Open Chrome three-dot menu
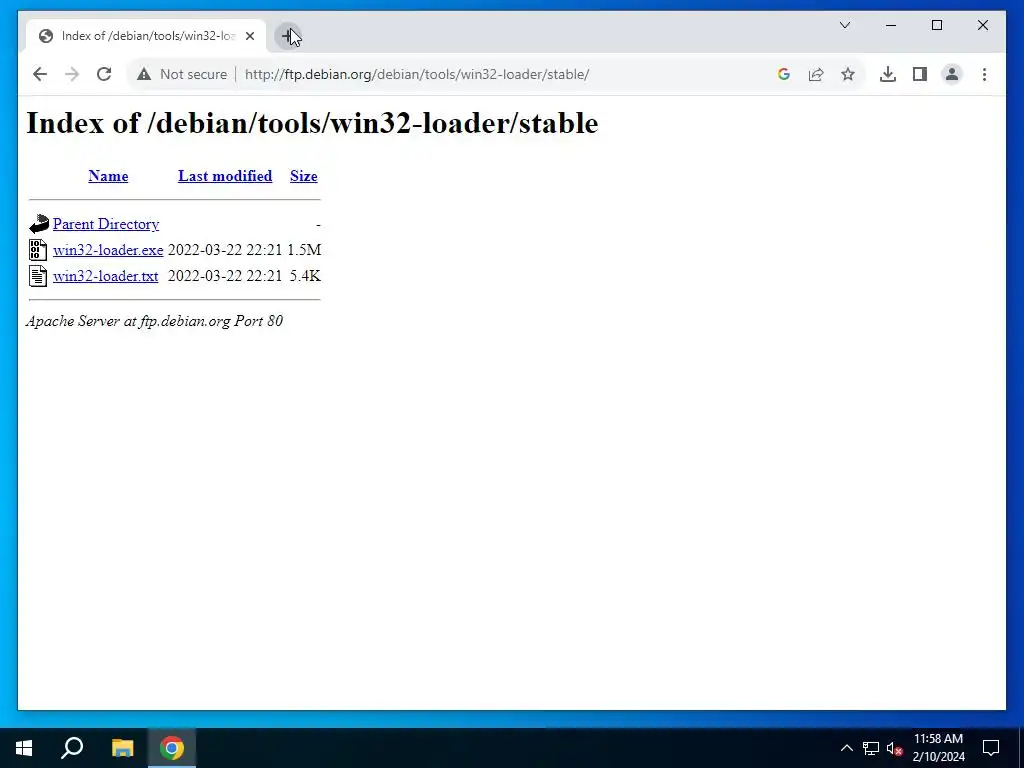The width and height of the screenshot is (1024, 768). point(984,74)
